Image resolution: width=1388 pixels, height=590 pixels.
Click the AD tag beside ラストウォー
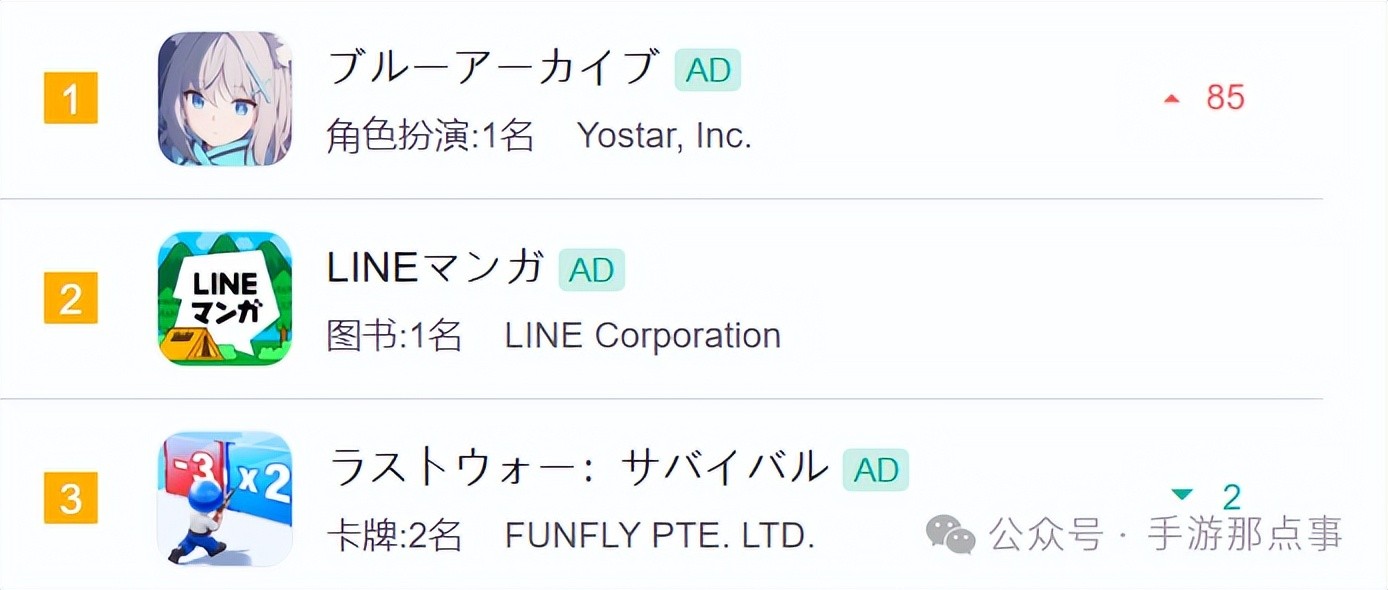(x=876, y=470)
